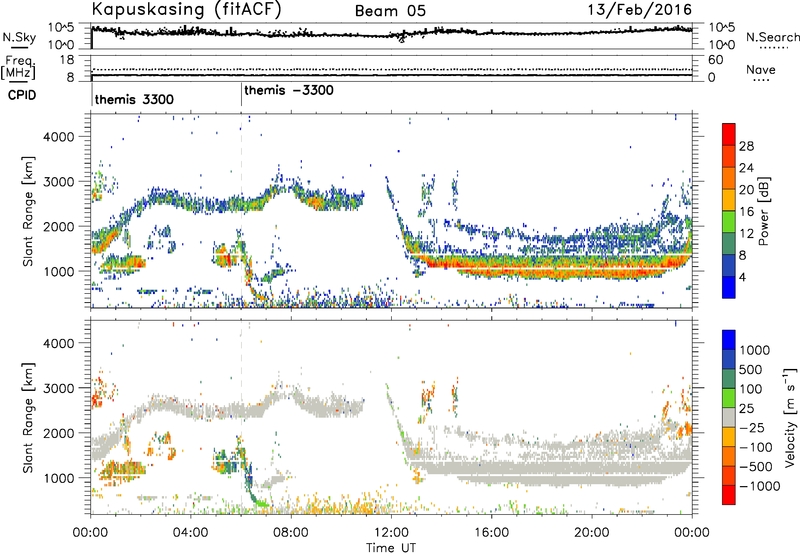Click the Power [dB] color bar title
Image resolution: width=800 pixels, height=554 pixels.
(x=763, y=211)
